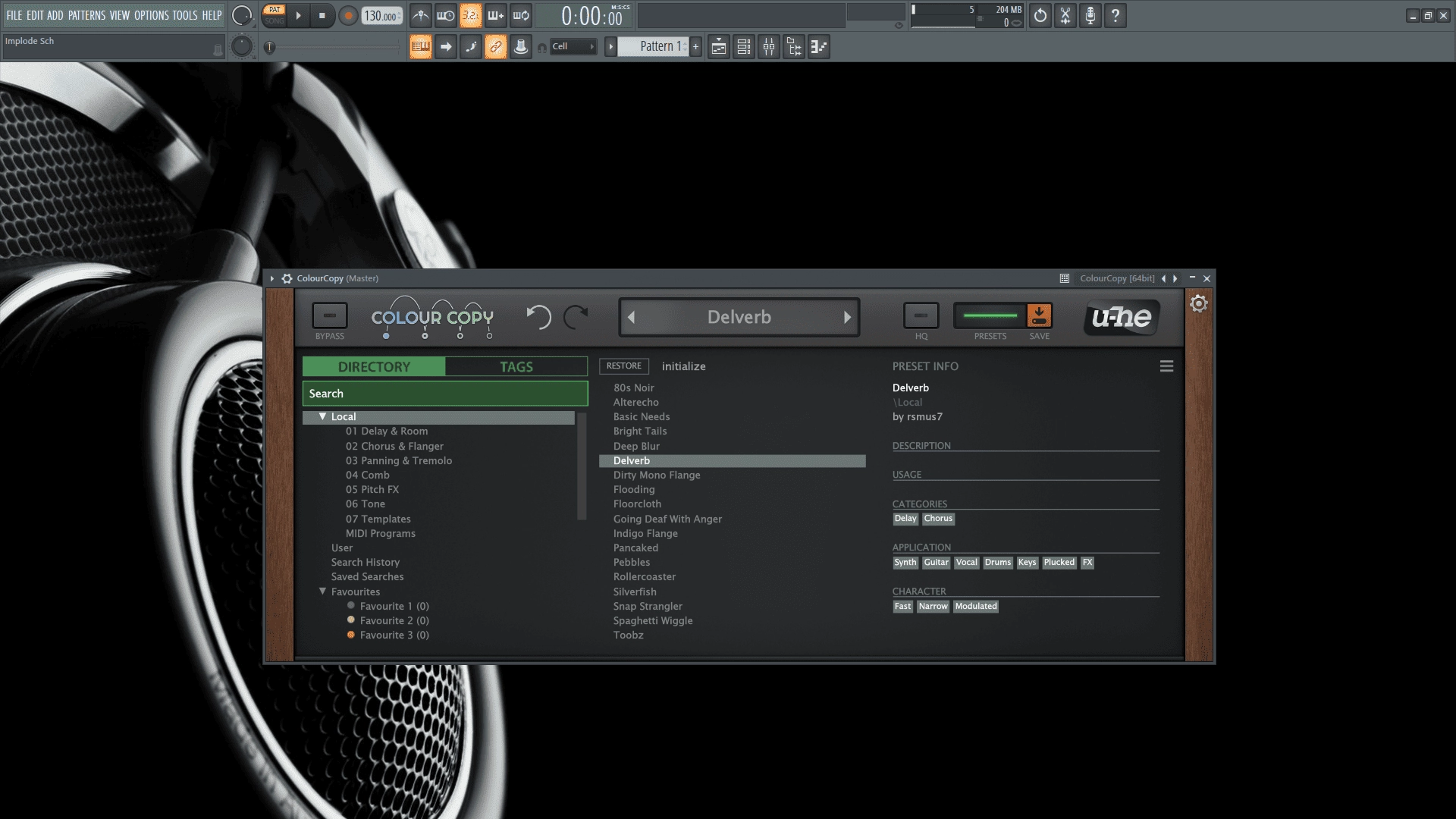The image size is (1456, 819).
Task: Click the step editing arrow icon
Action: pos(446,47)
